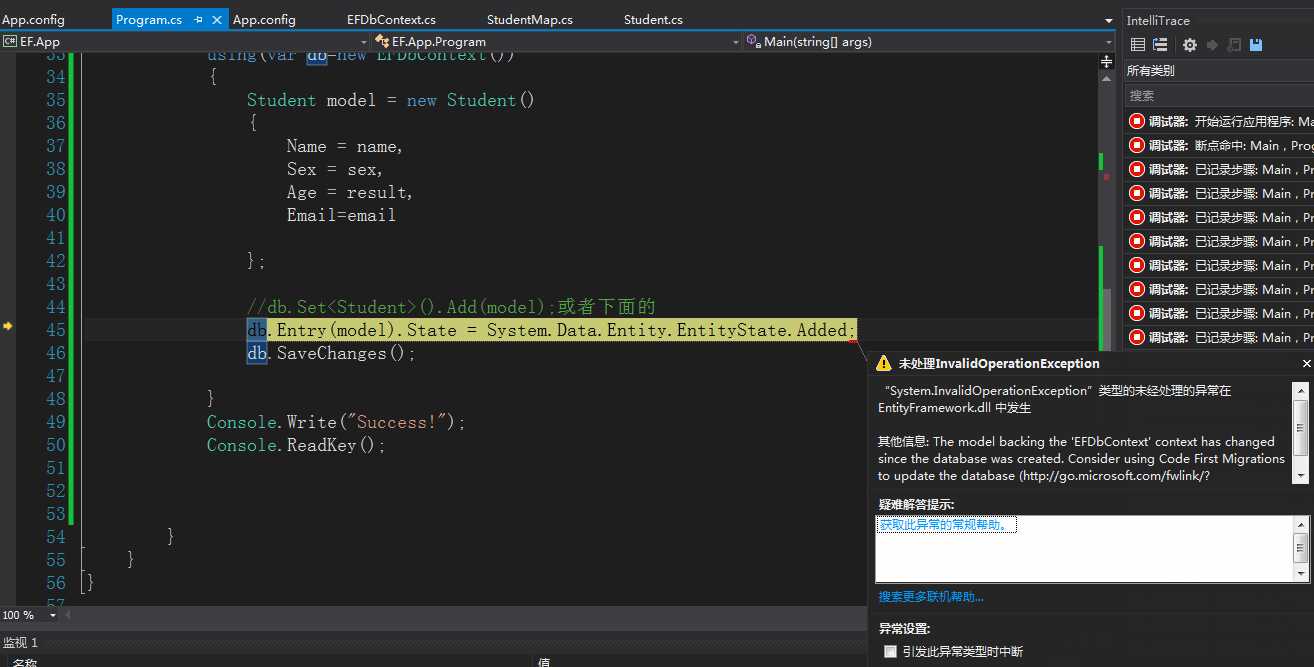Select the 断点命中 debugger event
This screenshot has width=1314, height=667.
tap(1219, 145)
